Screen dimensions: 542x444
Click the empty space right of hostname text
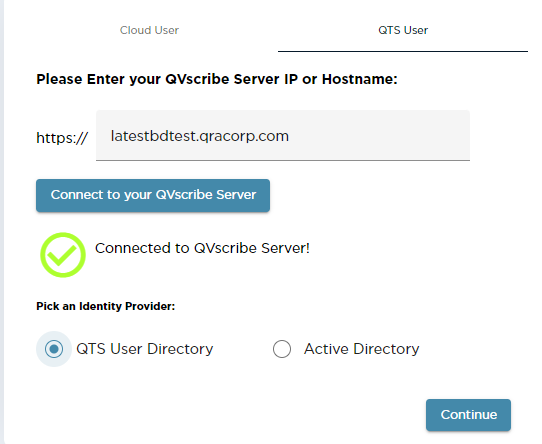[x=379, y=136]
